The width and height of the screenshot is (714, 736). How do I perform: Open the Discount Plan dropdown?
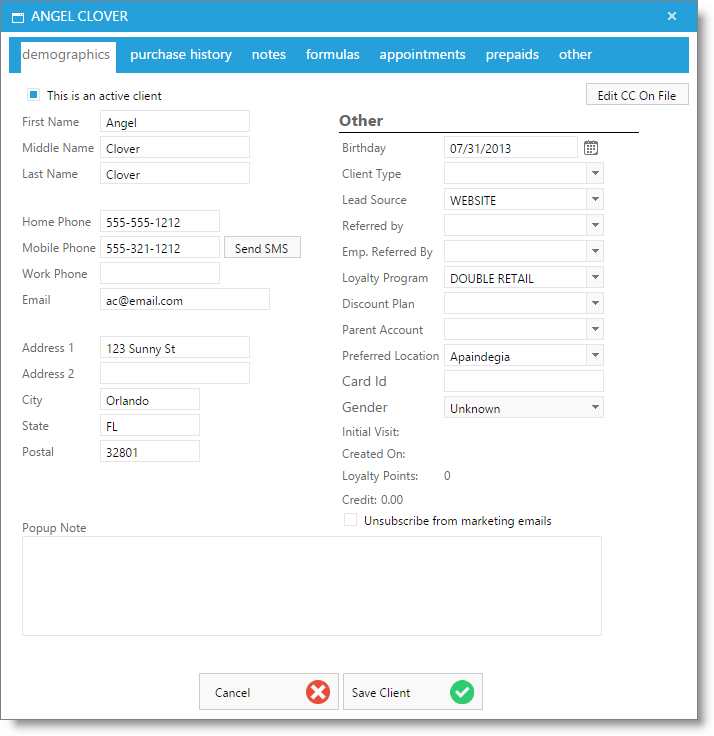click(595, 304)
